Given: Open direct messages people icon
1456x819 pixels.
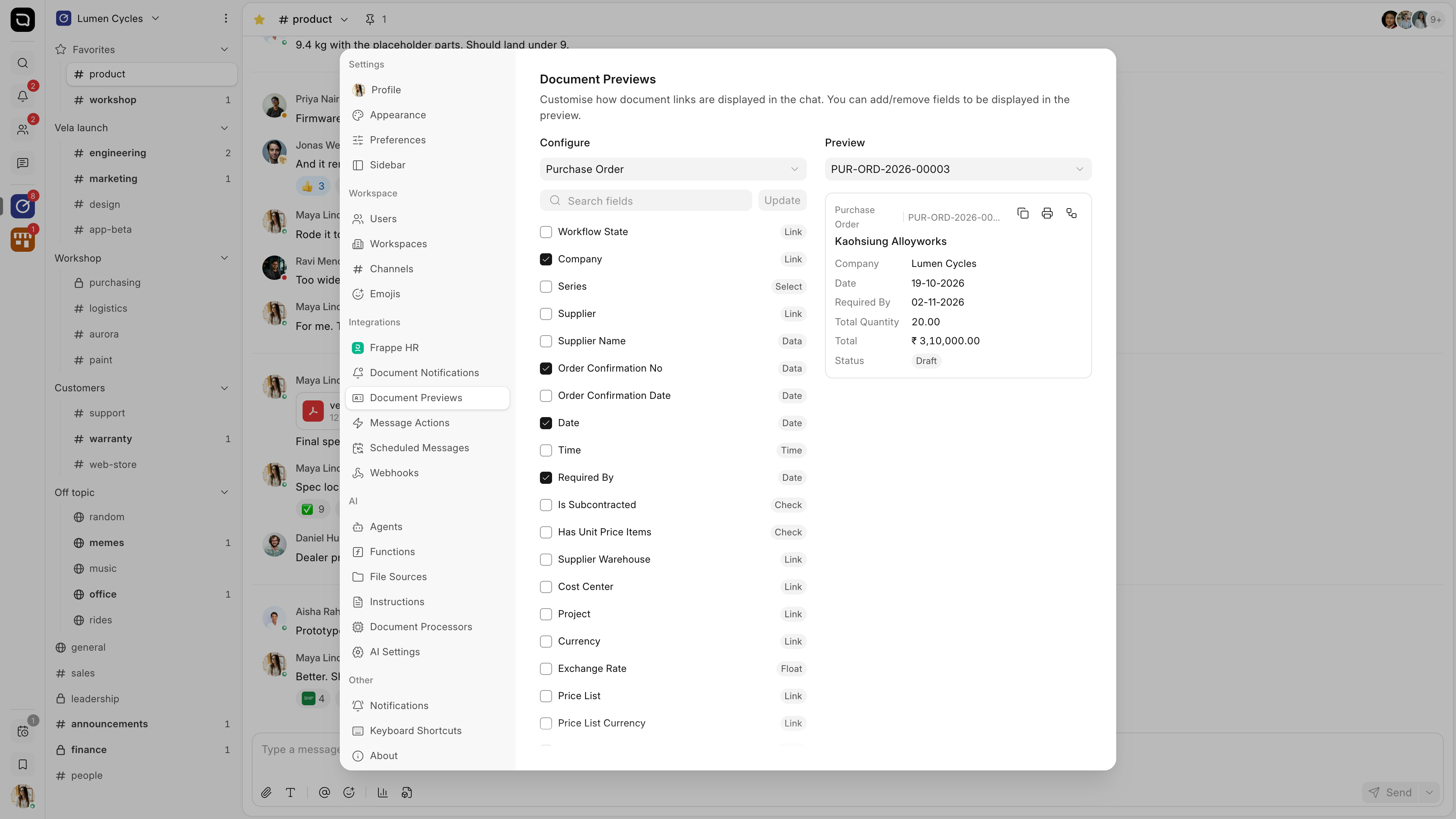Looking at the screenshot, I should coord(23,129).
